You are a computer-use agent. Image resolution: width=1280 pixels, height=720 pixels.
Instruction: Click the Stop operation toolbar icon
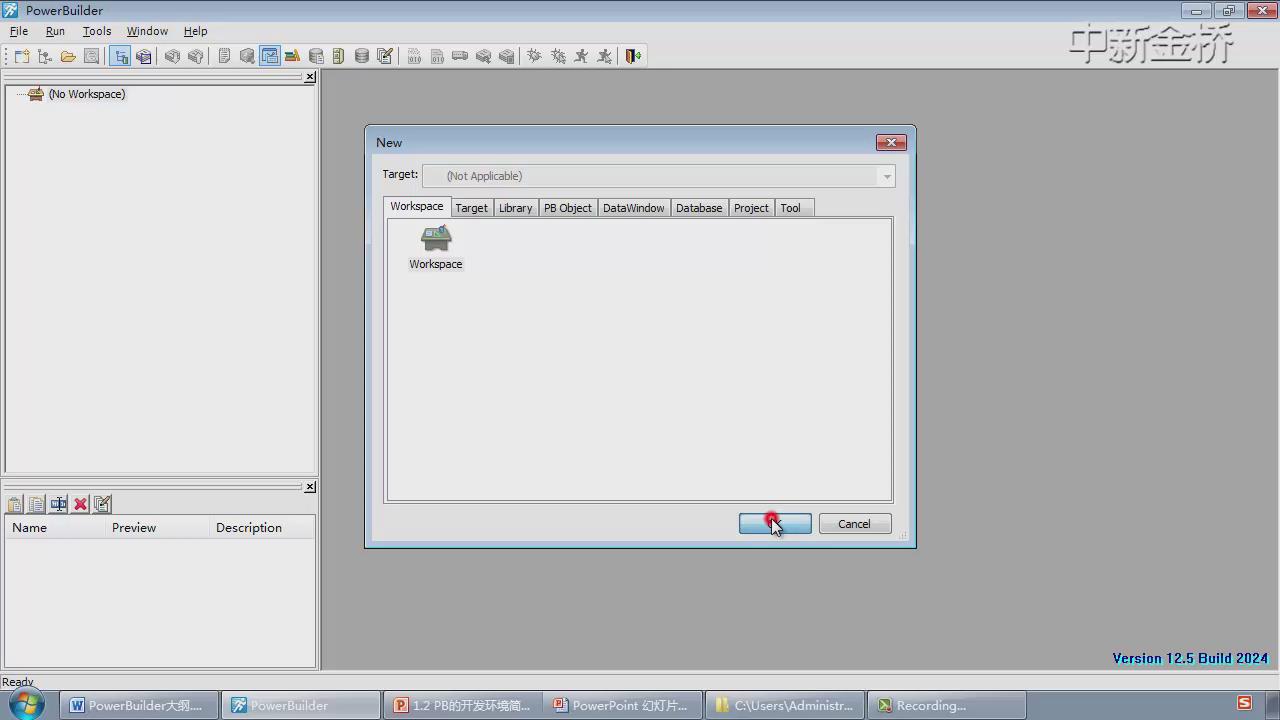[506, 56]
